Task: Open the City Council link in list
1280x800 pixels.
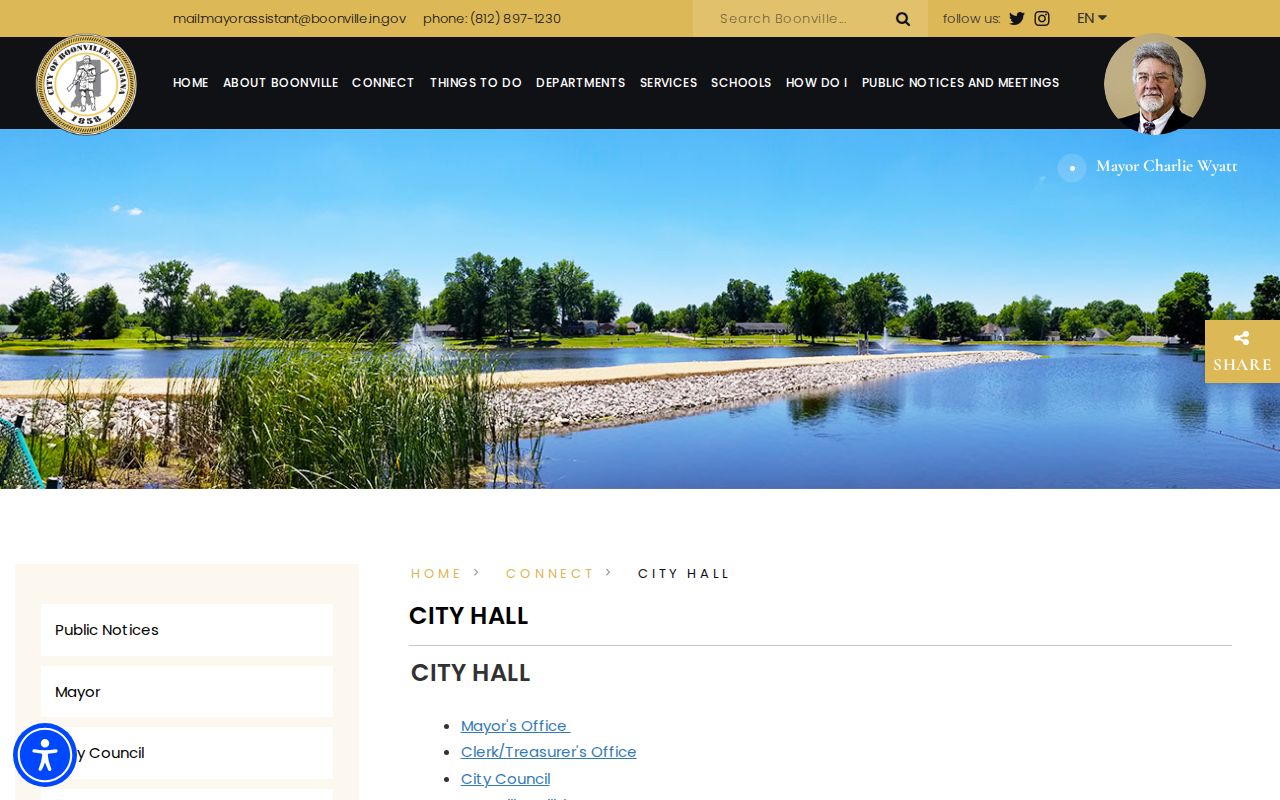Action: pyautogui.click(x=506, y=779)
